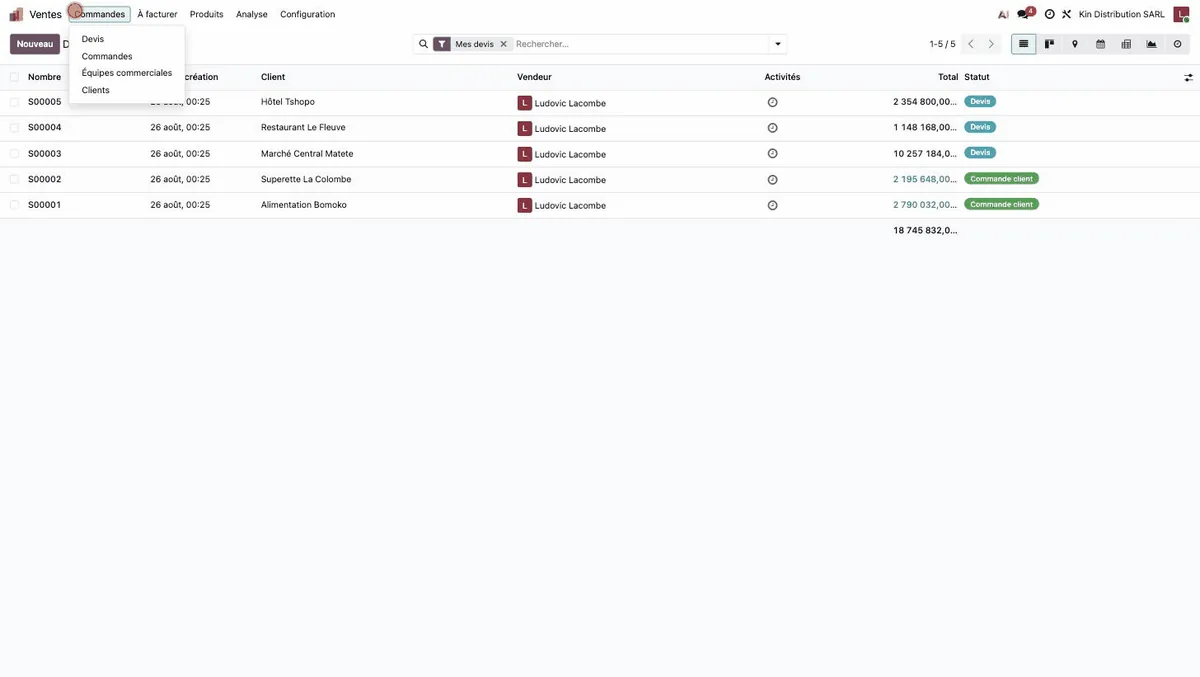Go to previous page of records

click(970, 44)
